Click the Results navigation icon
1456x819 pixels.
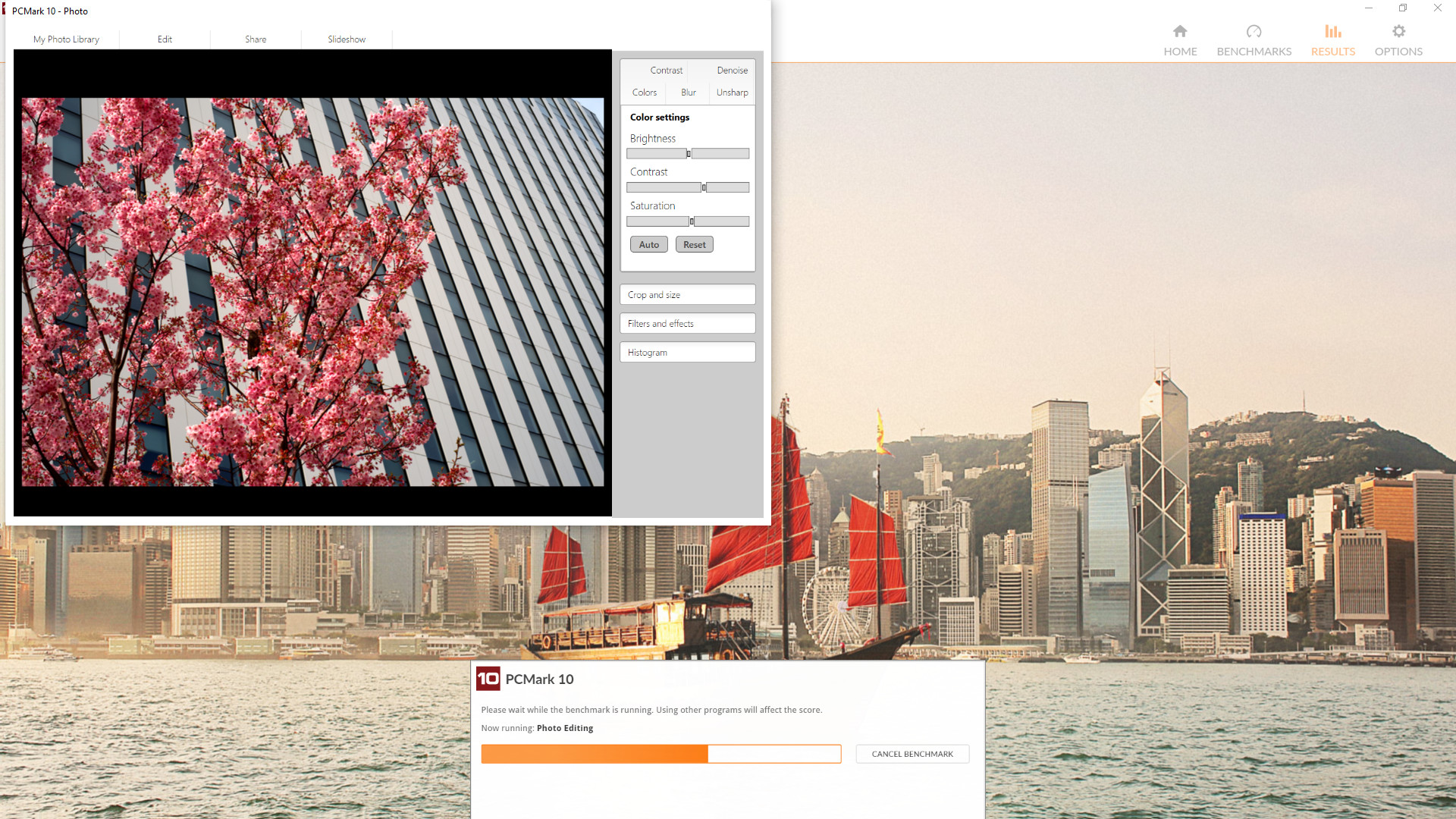[1332, 31]
